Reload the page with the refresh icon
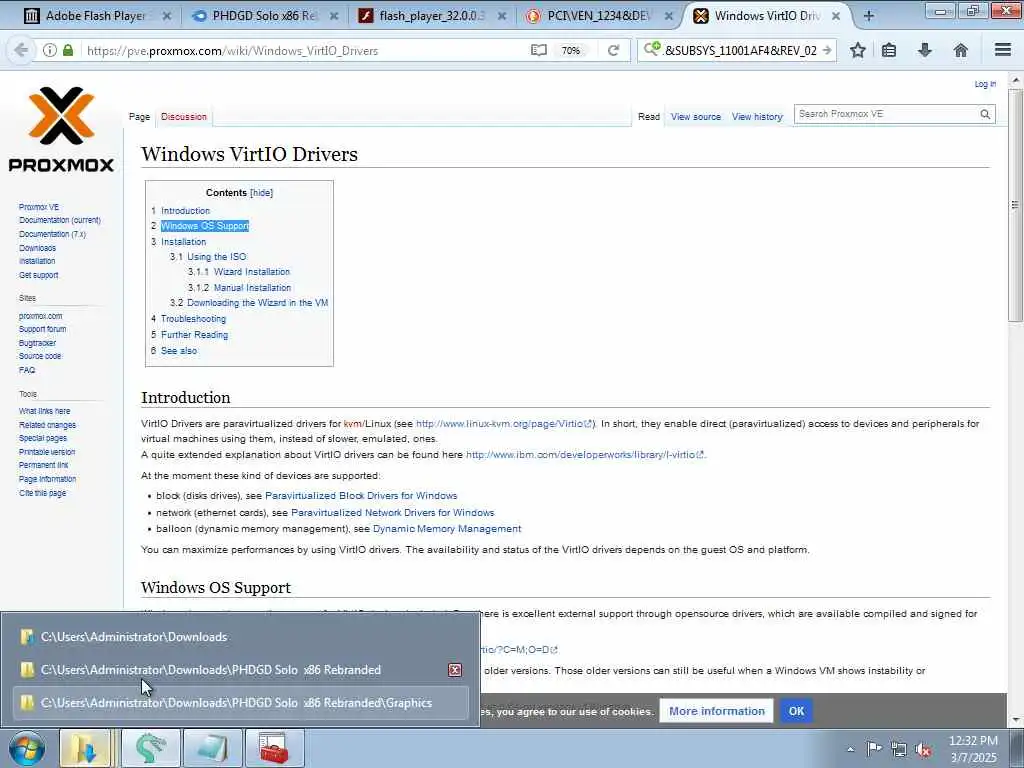The height and width of the screenshot is (768, 1024). pos(613,50)
